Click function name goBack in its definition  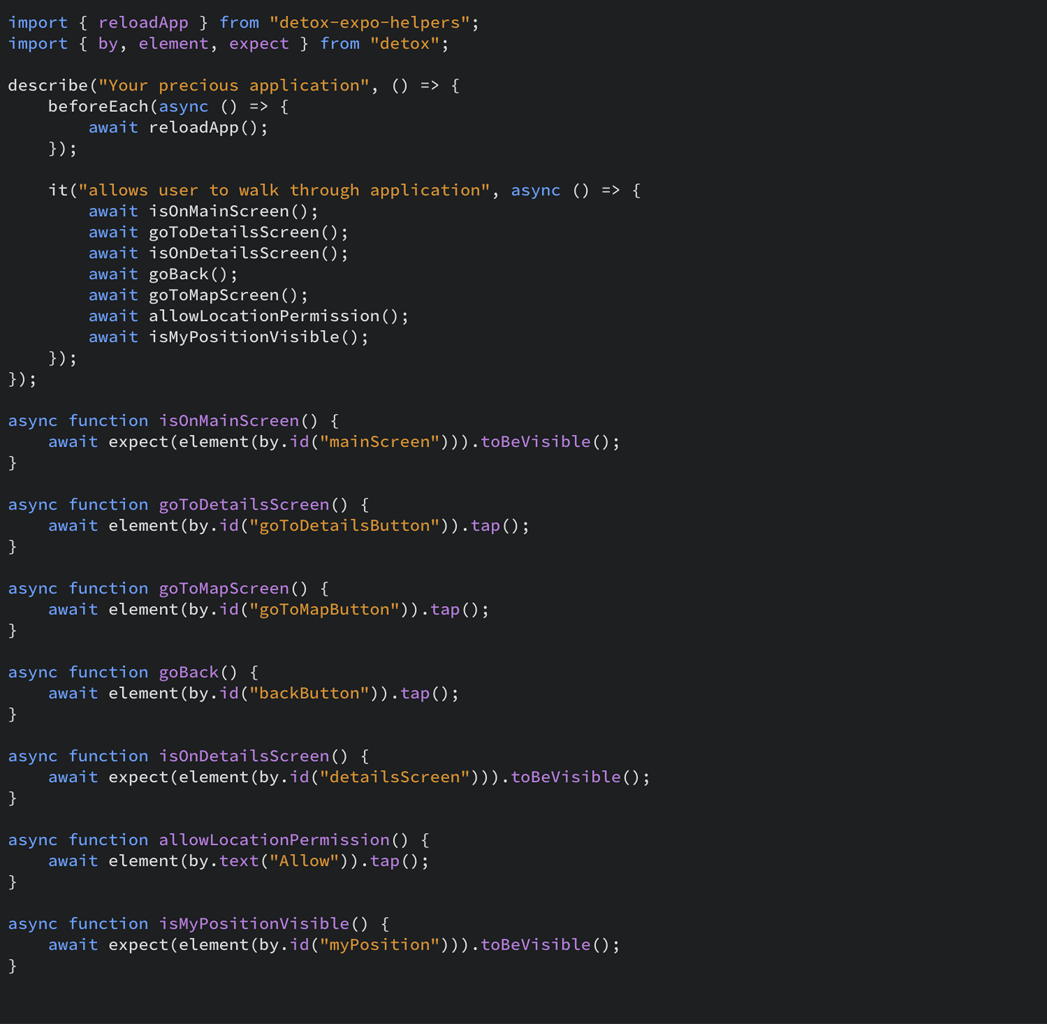[189, 672]
